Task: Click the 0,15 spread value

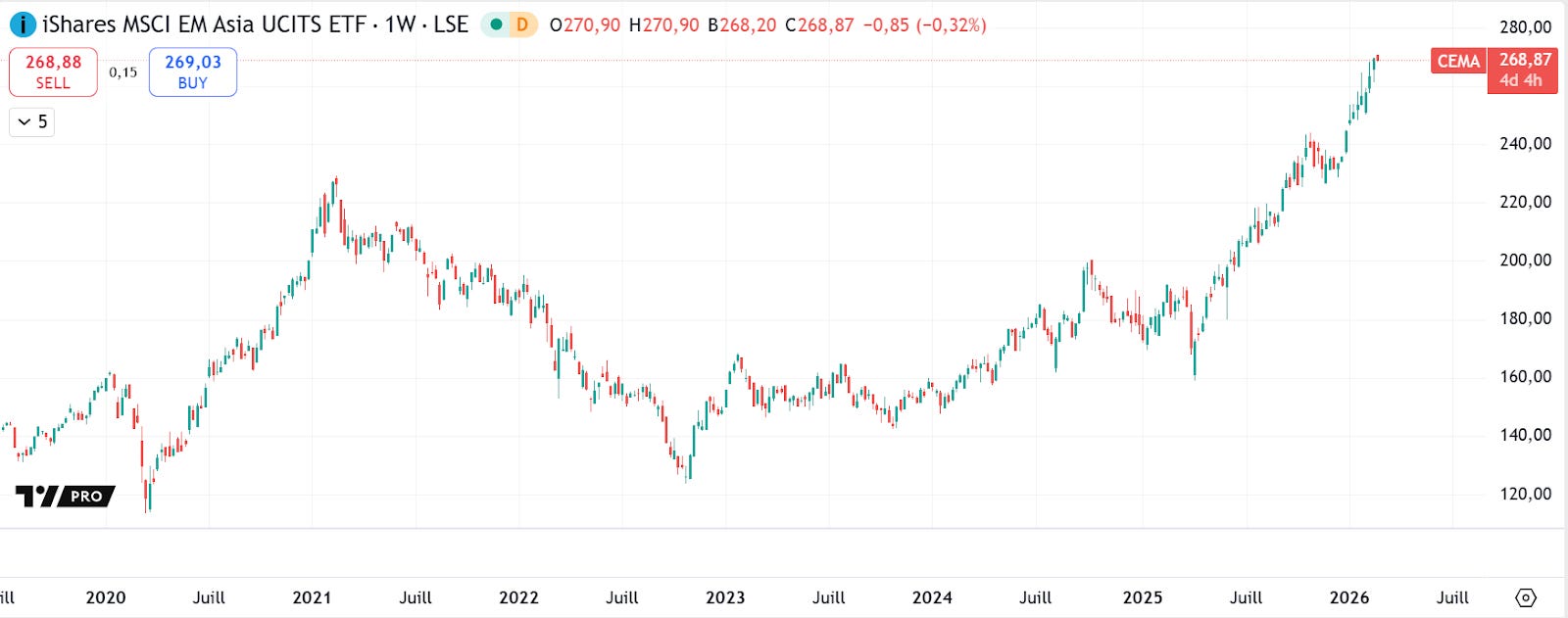Action: pyautogui.click(x=122, y=72)
